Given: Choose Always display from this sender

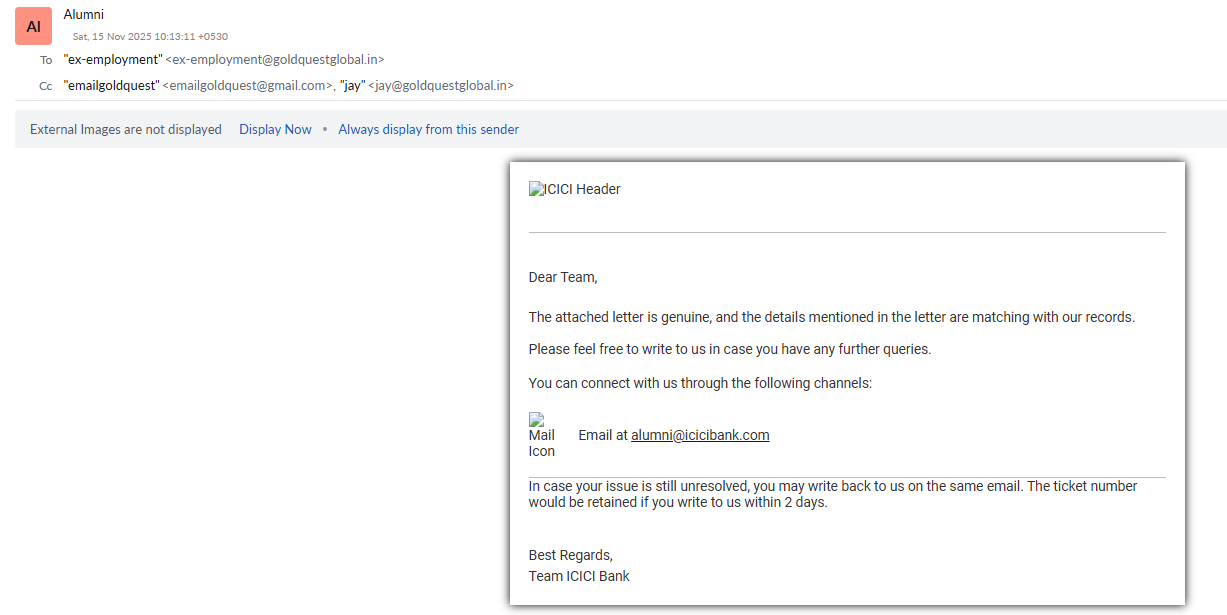Looking at the screenshot, I should click(428, 129).
